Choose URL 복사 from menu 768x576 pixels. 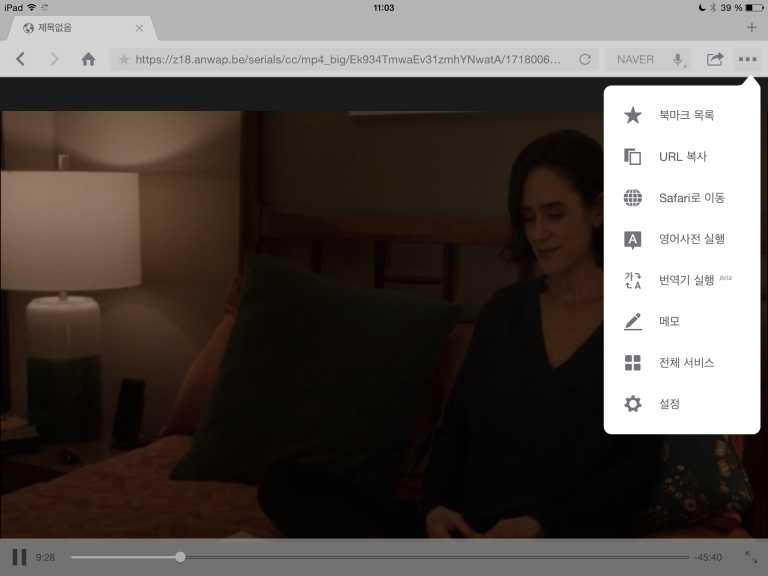682,157
